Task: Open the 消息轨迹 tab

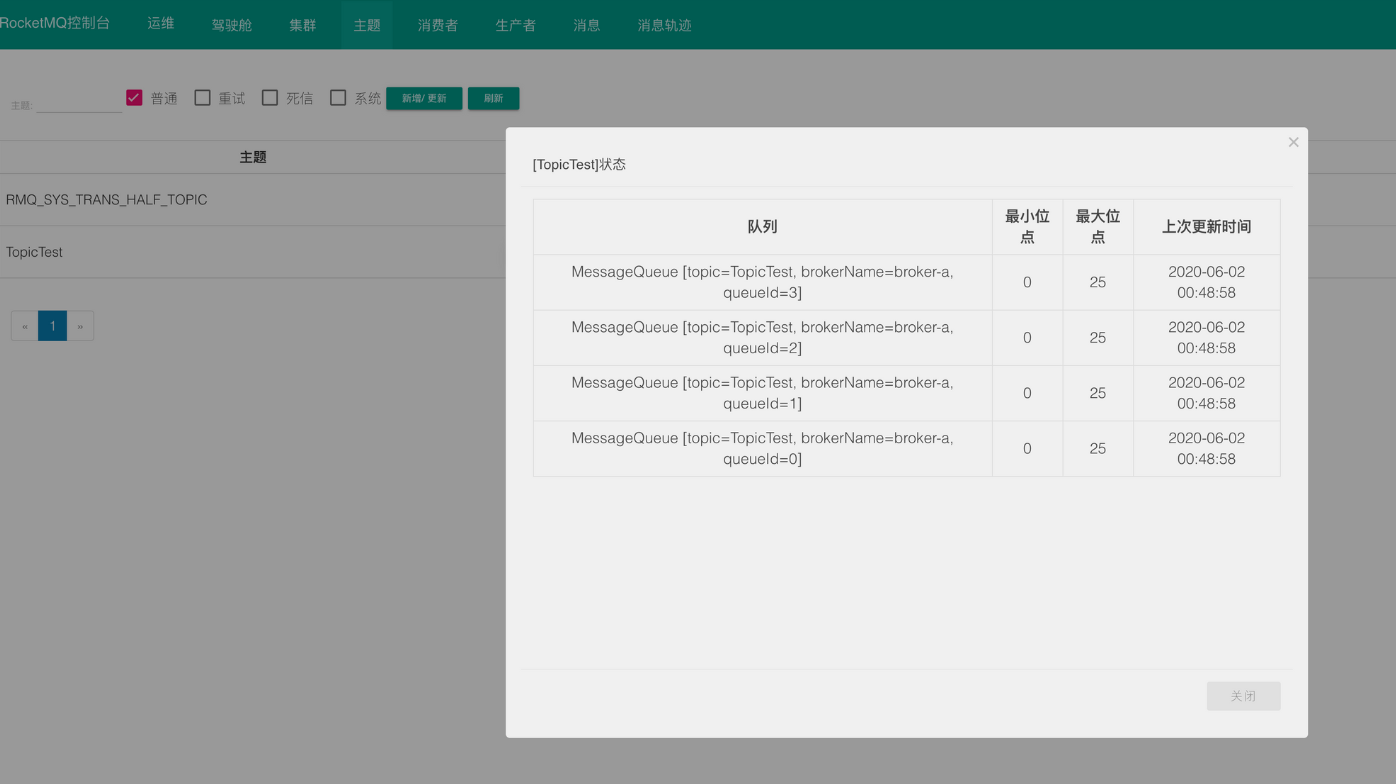Action: [x=665, y=25]
